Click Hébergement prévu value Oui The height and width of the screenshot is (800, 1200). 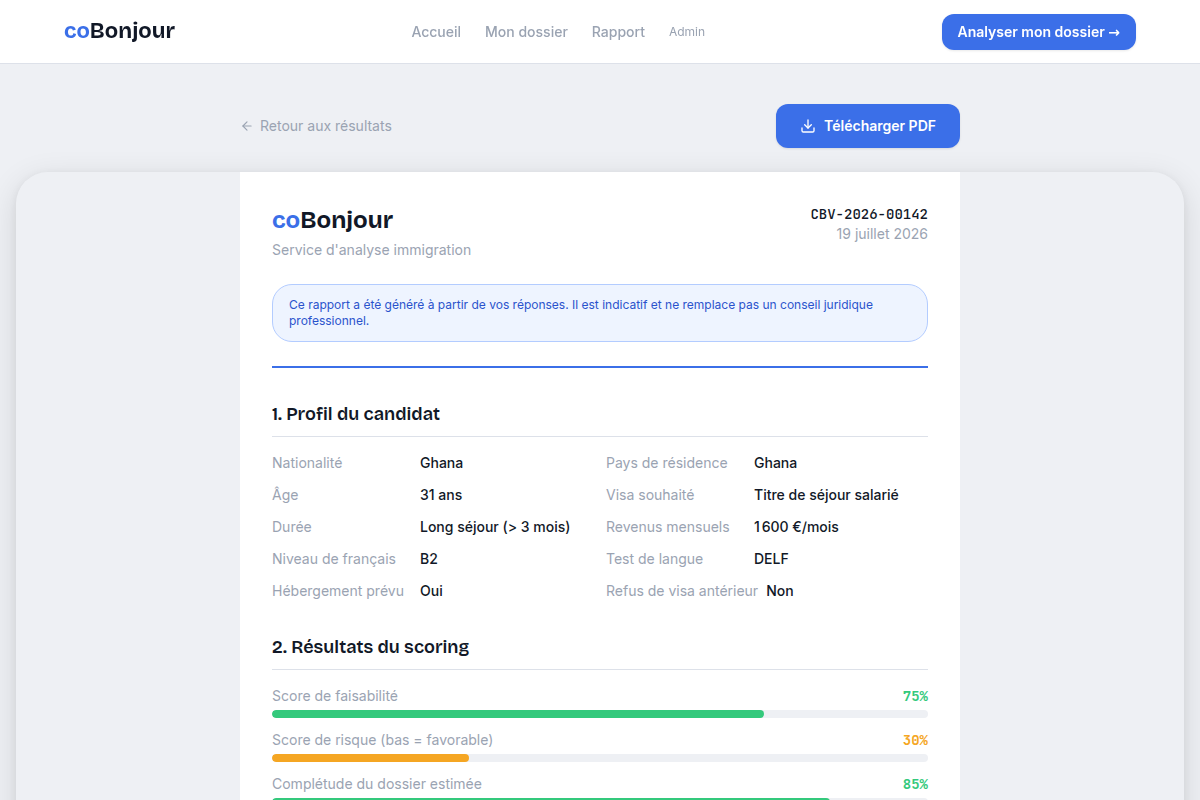[431, 591]
